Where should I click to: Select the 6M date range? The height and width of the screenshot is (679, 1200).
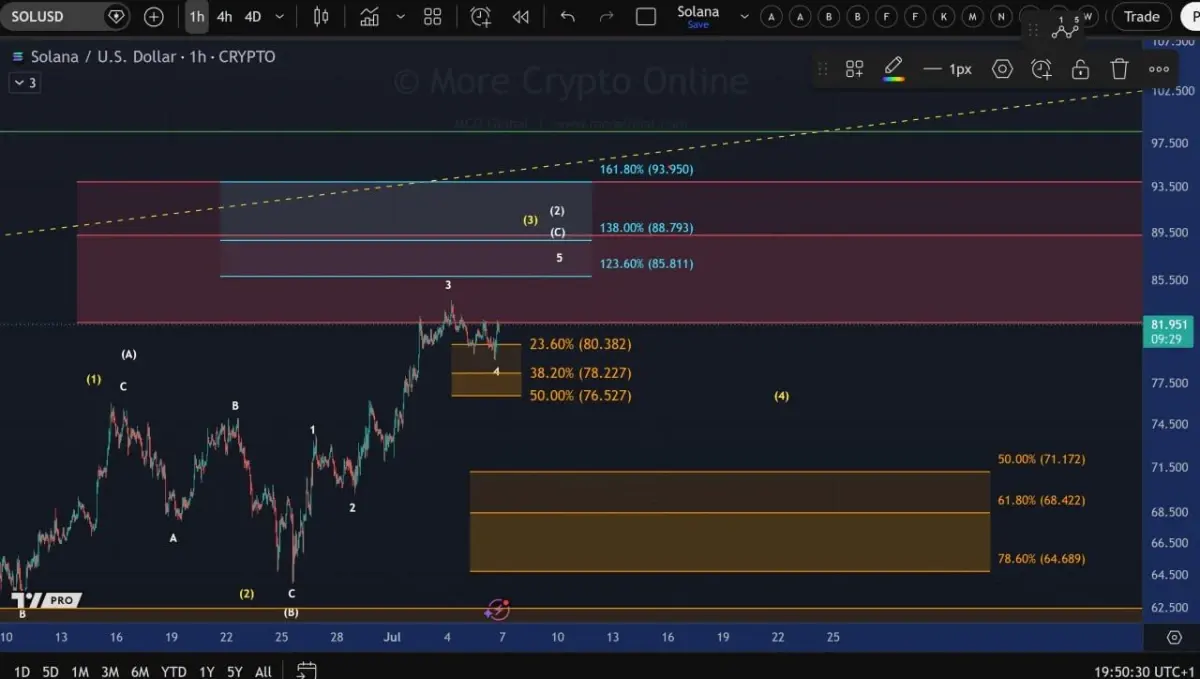(x=140, y=671)
